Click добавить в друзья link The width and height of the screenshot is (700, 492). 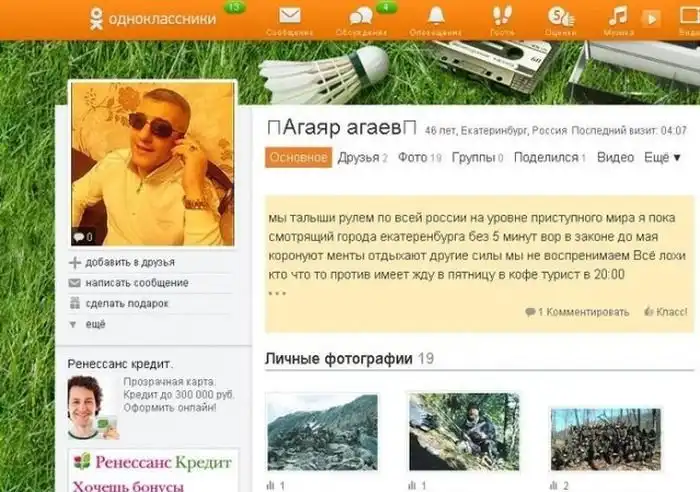129,262
